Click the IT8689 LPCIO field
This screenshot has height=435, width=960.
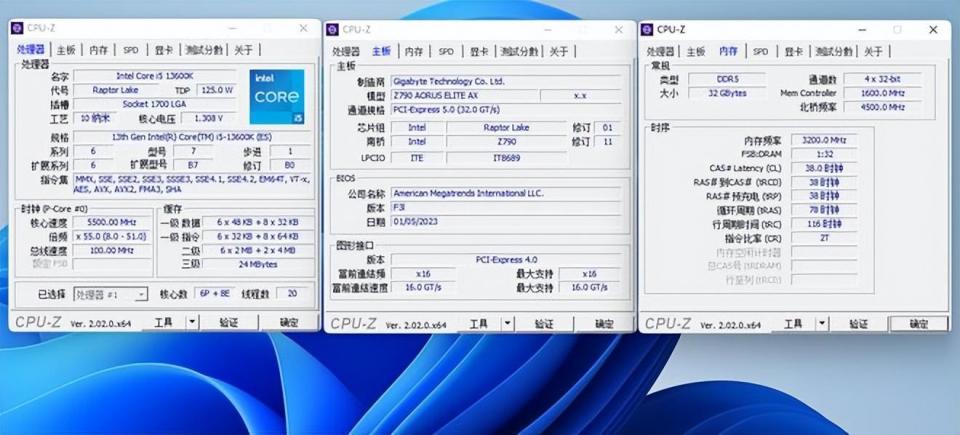point(506,157)
